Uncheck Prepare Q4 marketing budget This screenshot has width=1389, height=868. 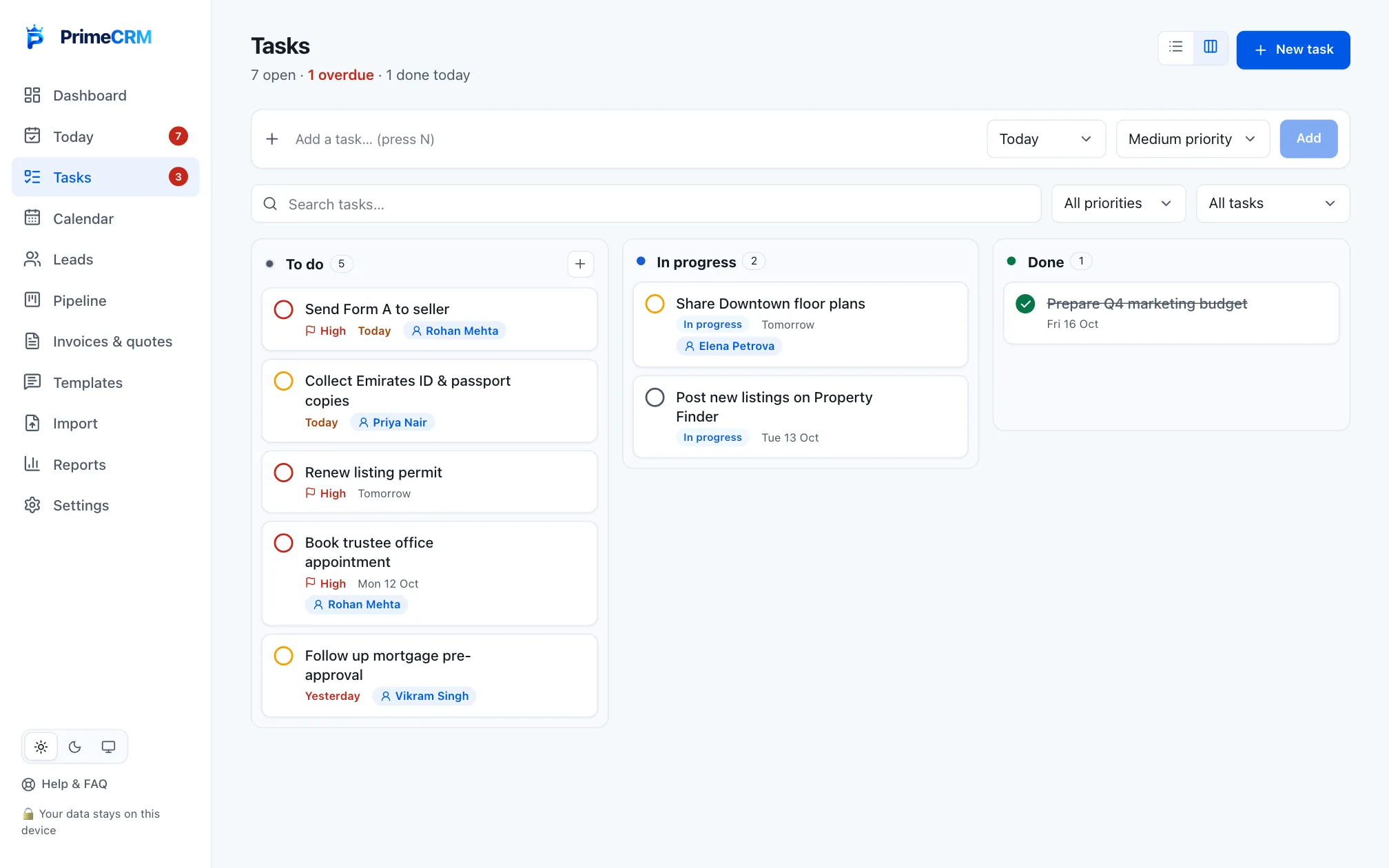pyautogui.click(x=1025, y=304)
